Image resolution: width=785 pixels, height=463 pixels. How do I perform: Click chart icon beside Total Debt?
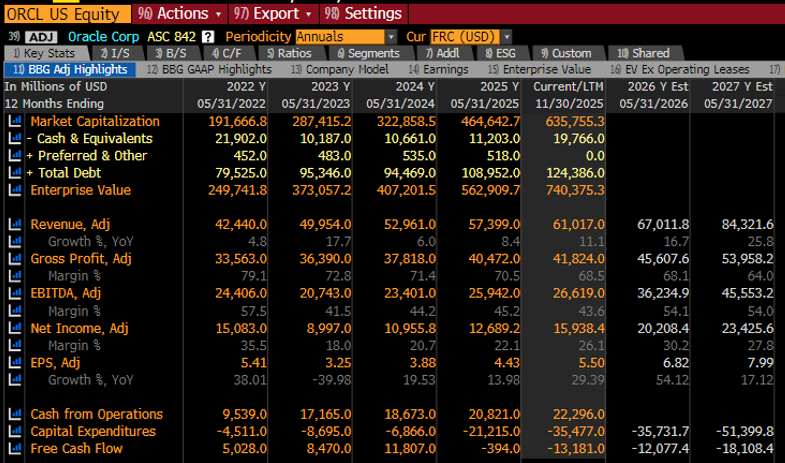14,173
